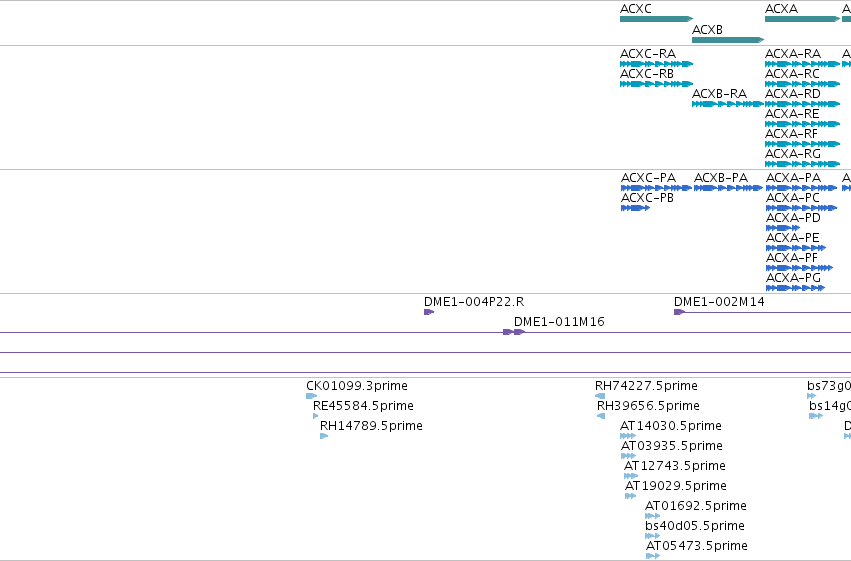Click the ACXA-RC transcript label
Image resolution: width=851 pixels, height=561 pixels.
(x=792, y=74)
